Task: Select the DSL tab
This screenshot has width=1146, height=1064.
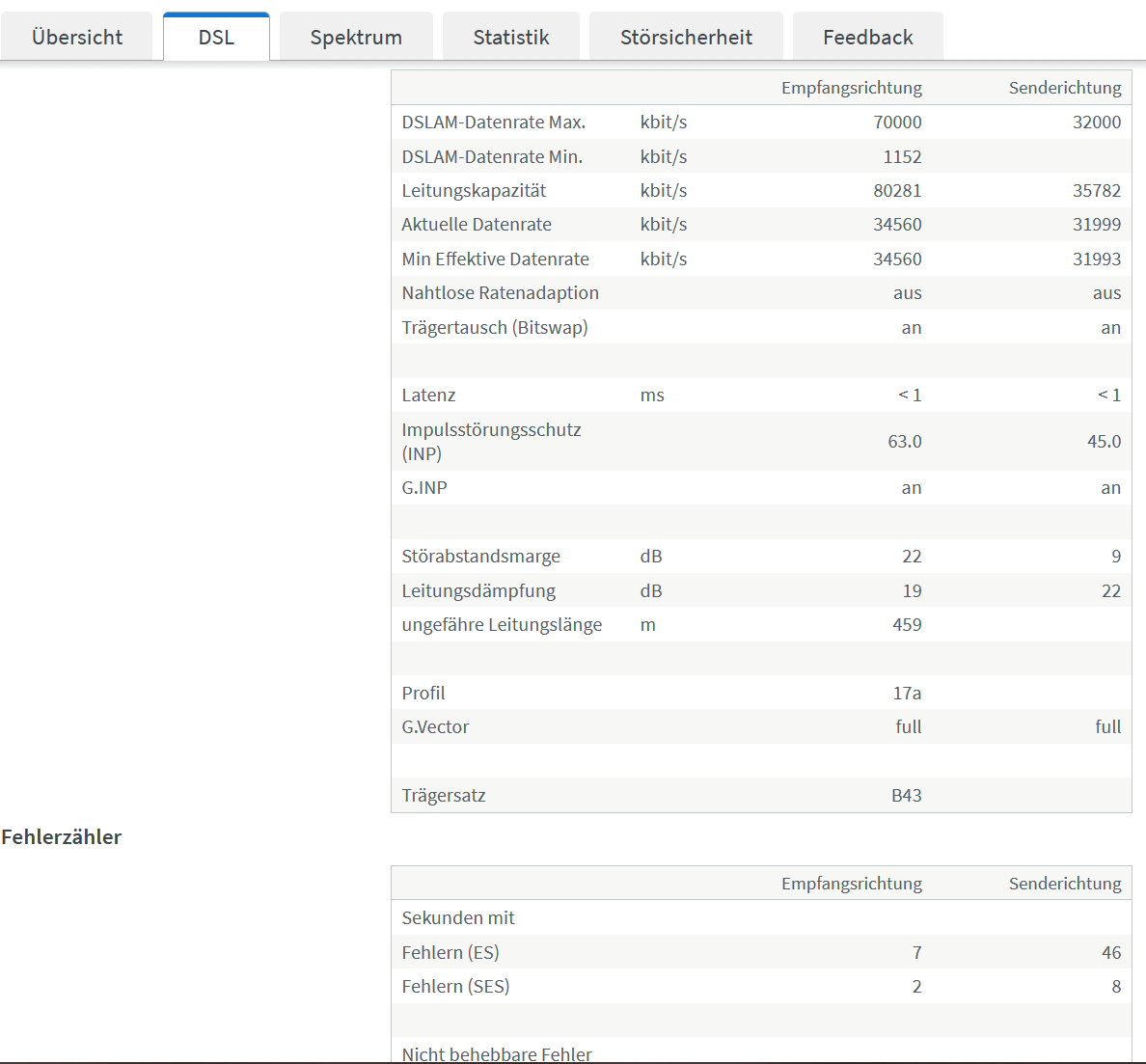Action: click(216, 37)
